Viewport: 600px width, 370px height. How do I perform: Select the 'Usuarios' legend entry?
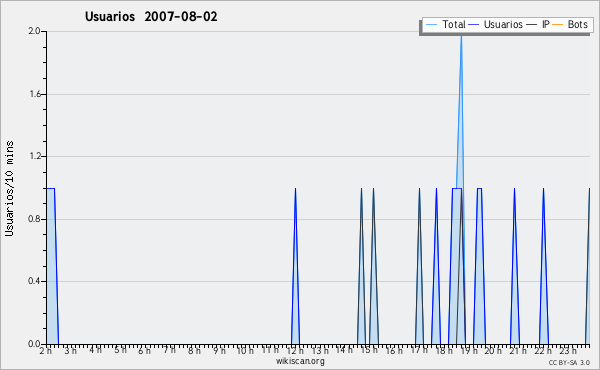coord(496,24)
